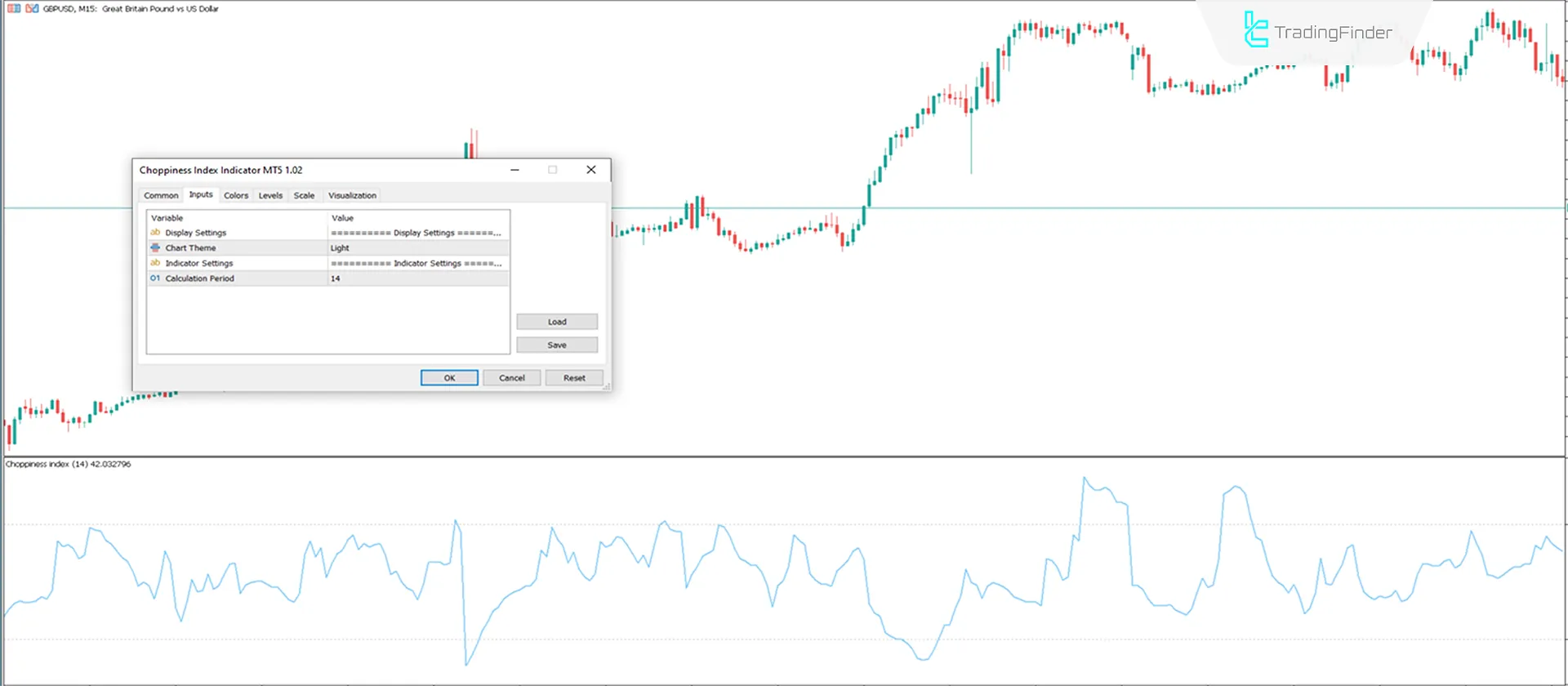Viewport: 1568px width, 686px height.
Task: Minimize the Choppiness Index dialog
Action: 514,170
